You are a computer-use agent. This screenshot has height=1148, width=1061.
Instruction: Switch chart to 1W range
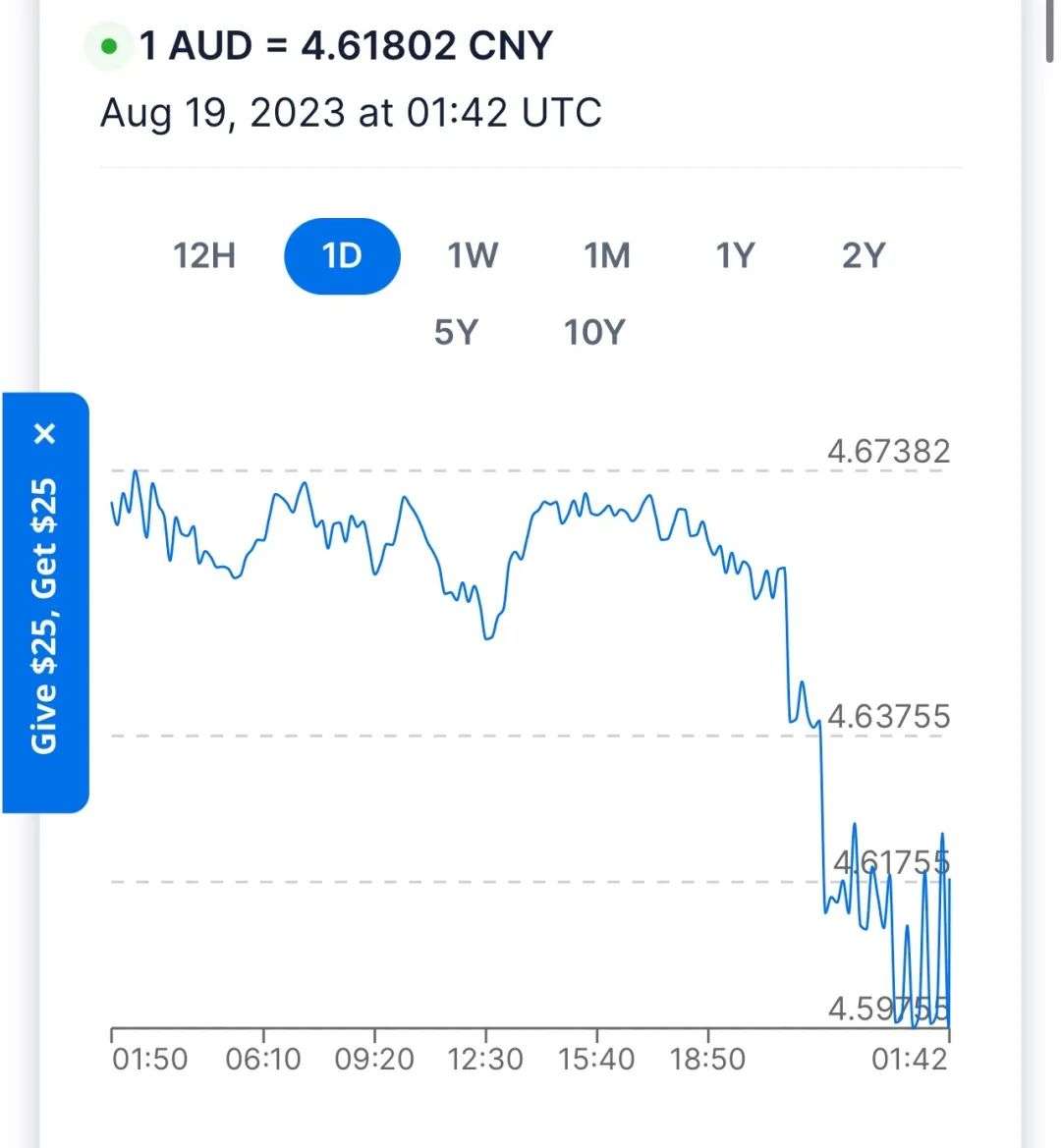pos(473,256)
